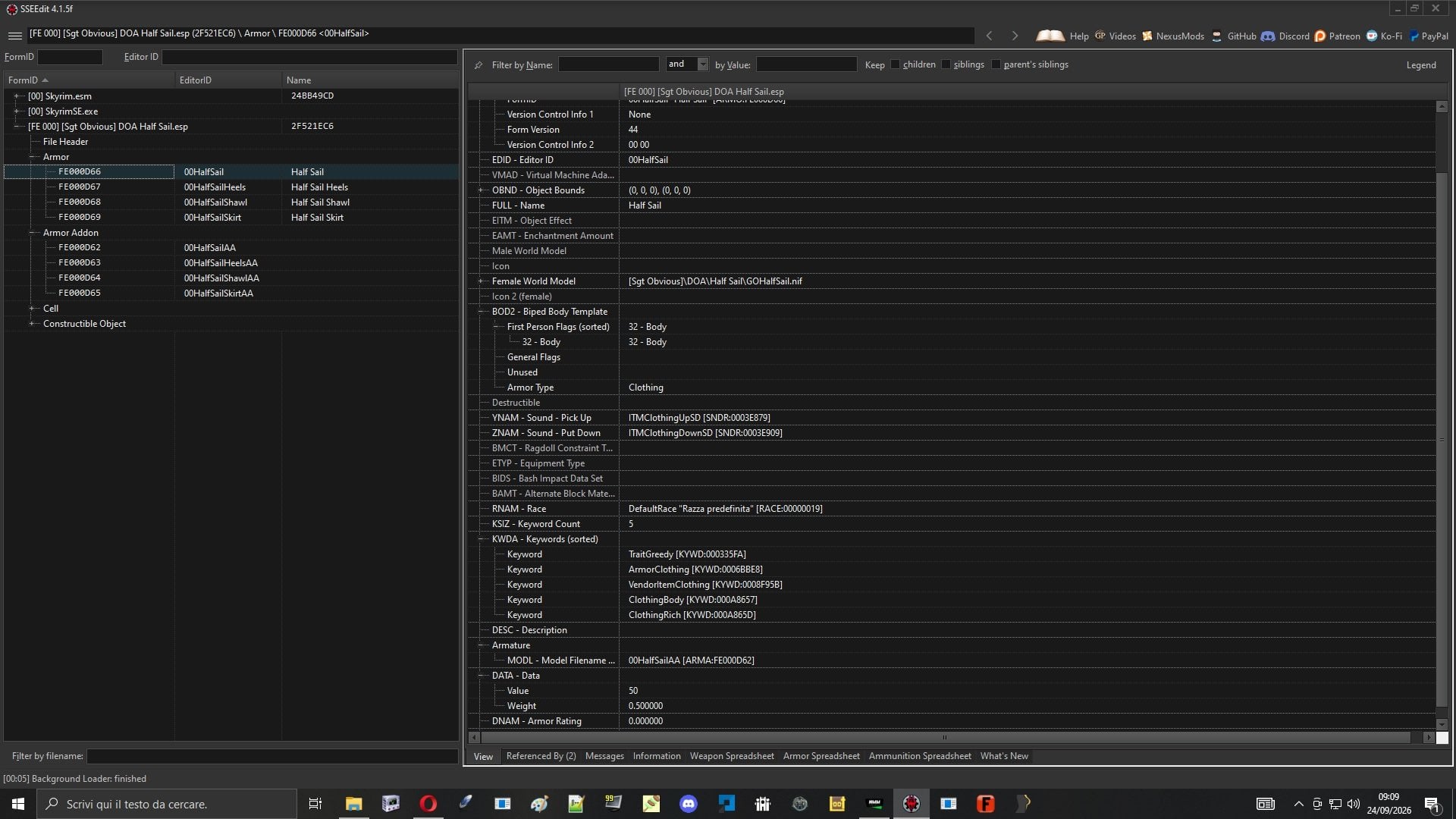
Task: Switch to the Referenced By (2) tab
Action: click(541, 756)
